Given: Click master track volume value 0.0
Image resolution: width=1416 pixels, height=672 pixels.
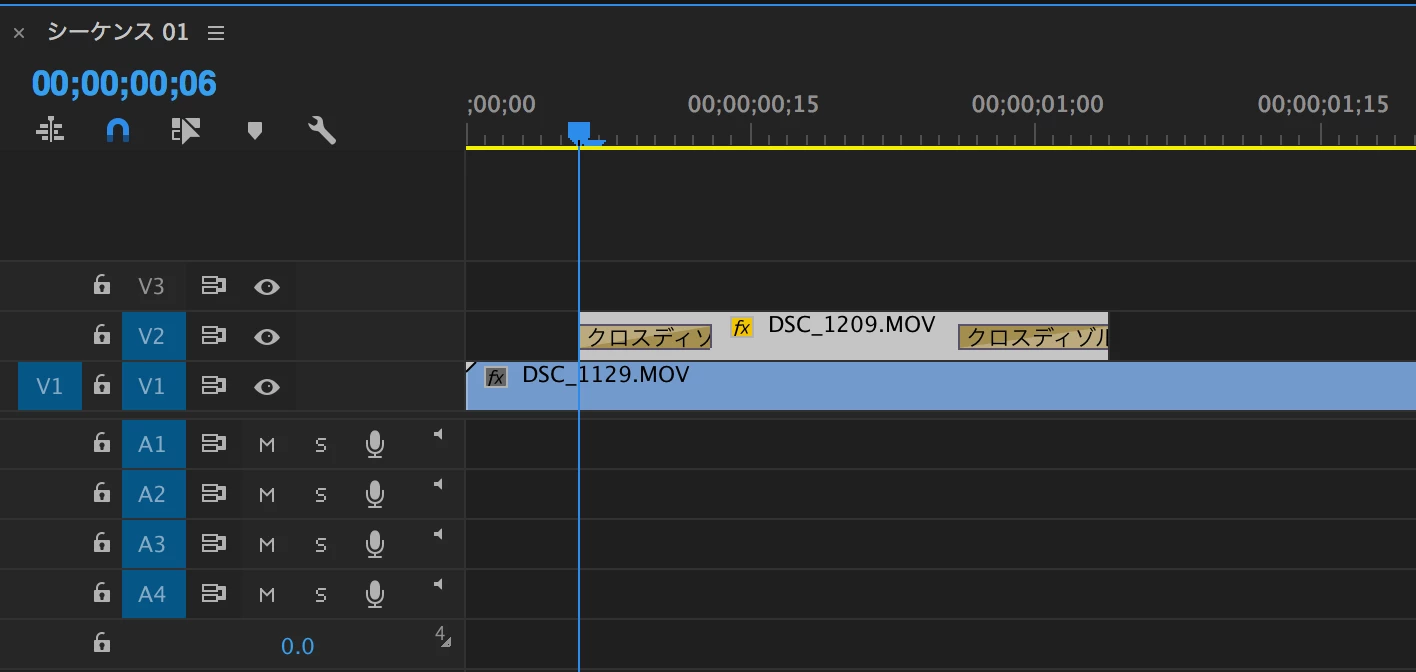Looking at the screenshot, I should [x=298, y=646].
